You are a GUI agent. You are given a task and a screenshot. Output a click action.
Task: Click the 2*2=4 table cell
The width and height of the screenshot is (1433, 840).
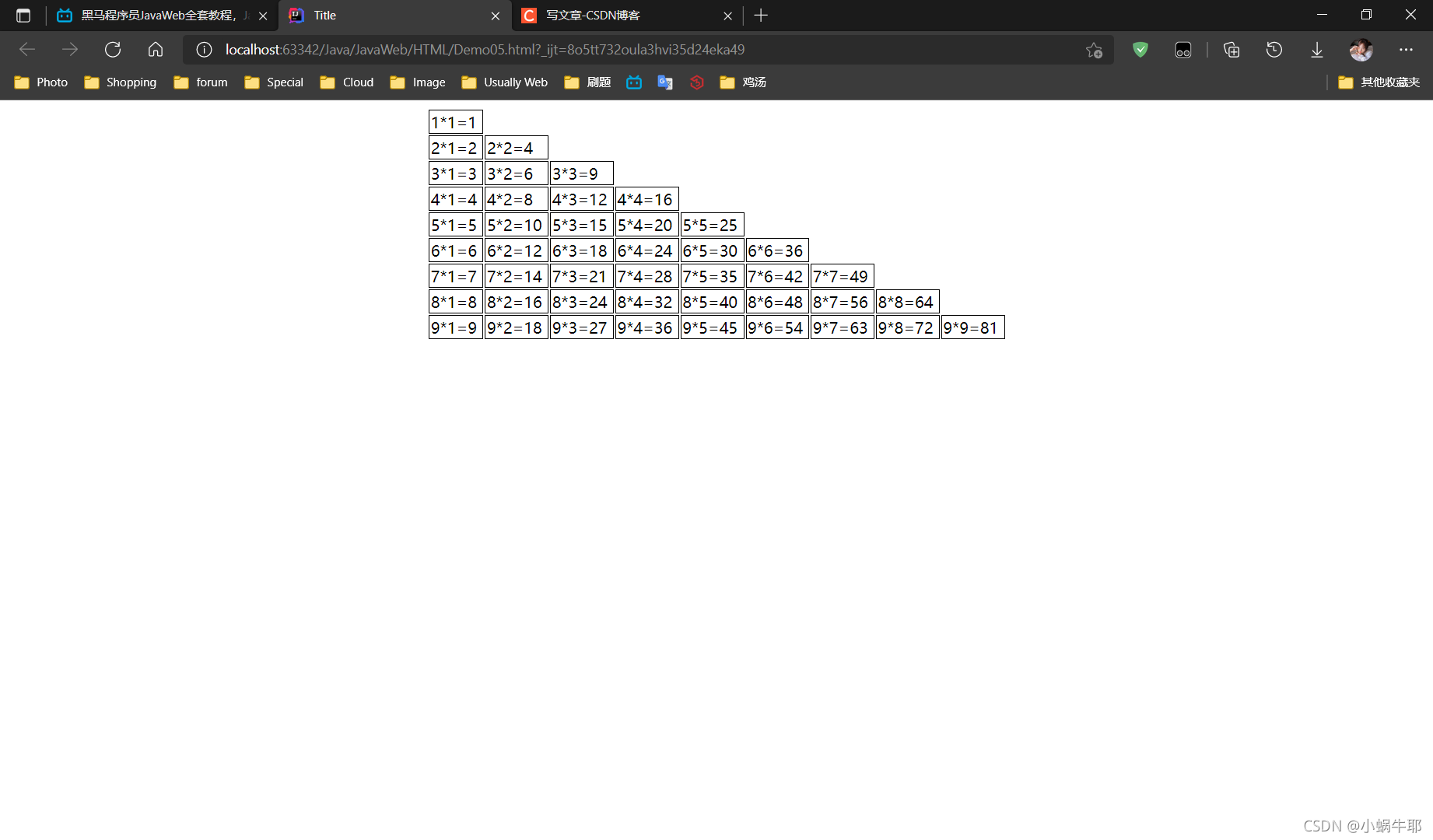pyautogui.click(x=517, y=148)
